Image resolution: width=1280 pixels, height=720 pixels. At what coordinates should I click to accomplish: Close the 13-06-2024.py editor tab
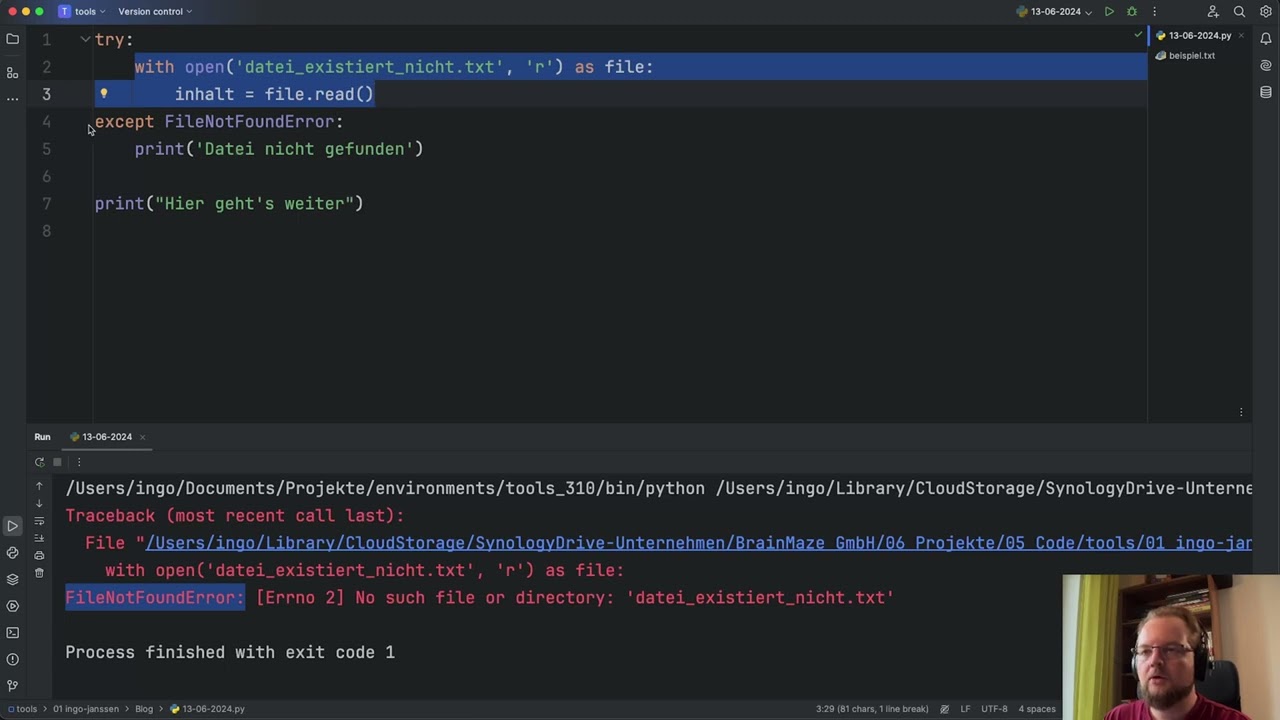(x=1241, y=36)
